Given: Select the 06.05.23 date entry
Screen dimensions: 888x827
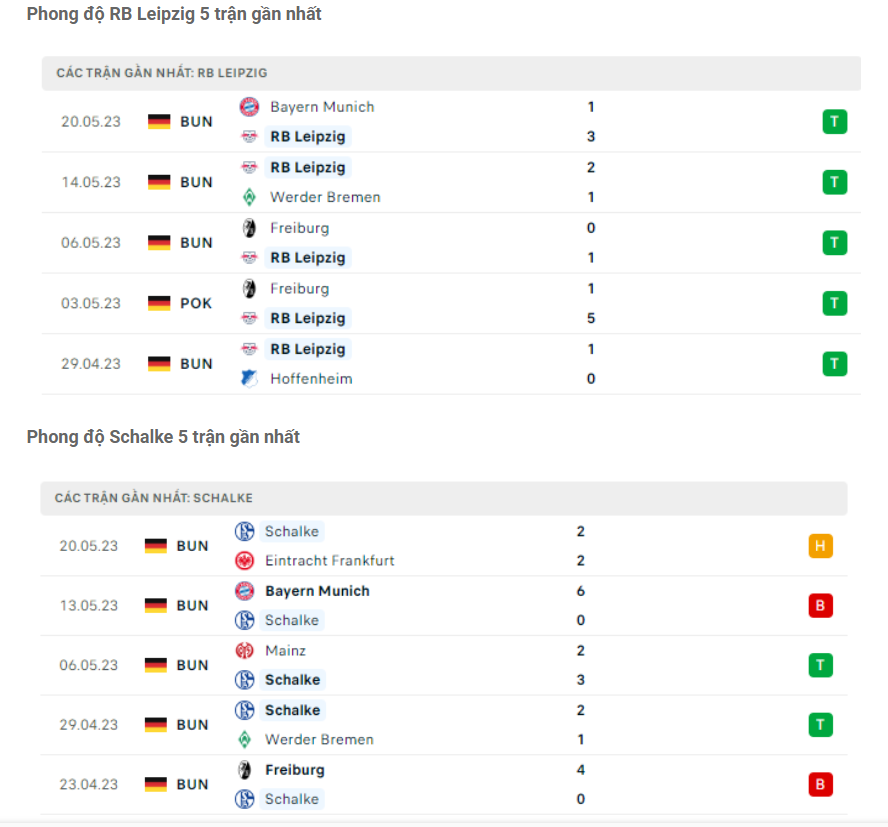Looking at the screenshot, I should pyautogui.click(x=88, y=242).
